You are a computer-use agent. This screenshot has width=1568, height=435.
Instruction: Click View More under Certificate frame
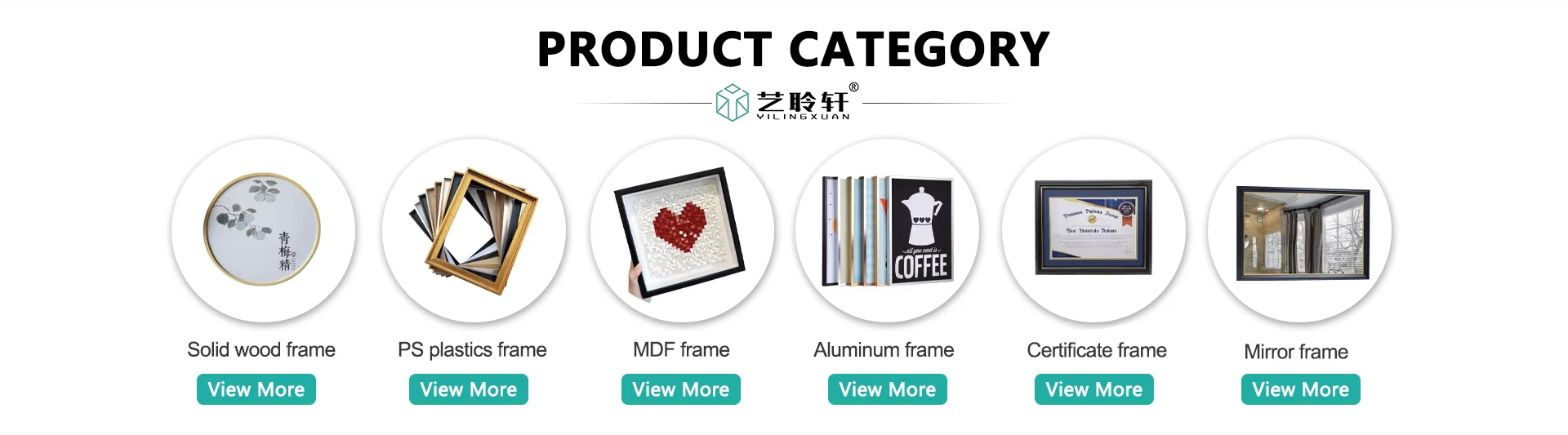[x=1094, y=389]
